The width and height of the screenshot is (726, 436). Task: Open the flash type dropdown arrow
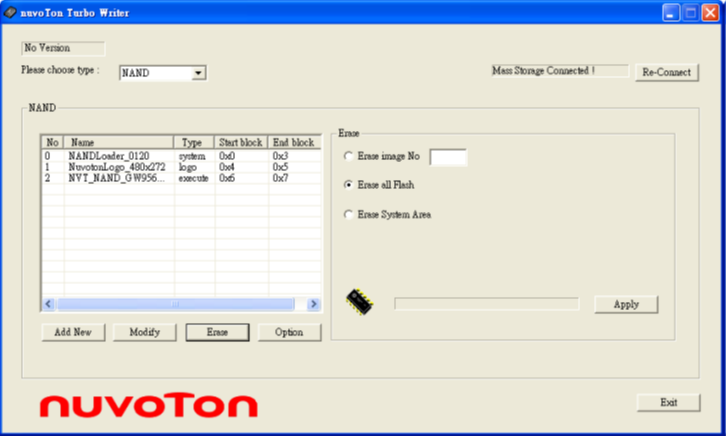(x=199, y=73)
